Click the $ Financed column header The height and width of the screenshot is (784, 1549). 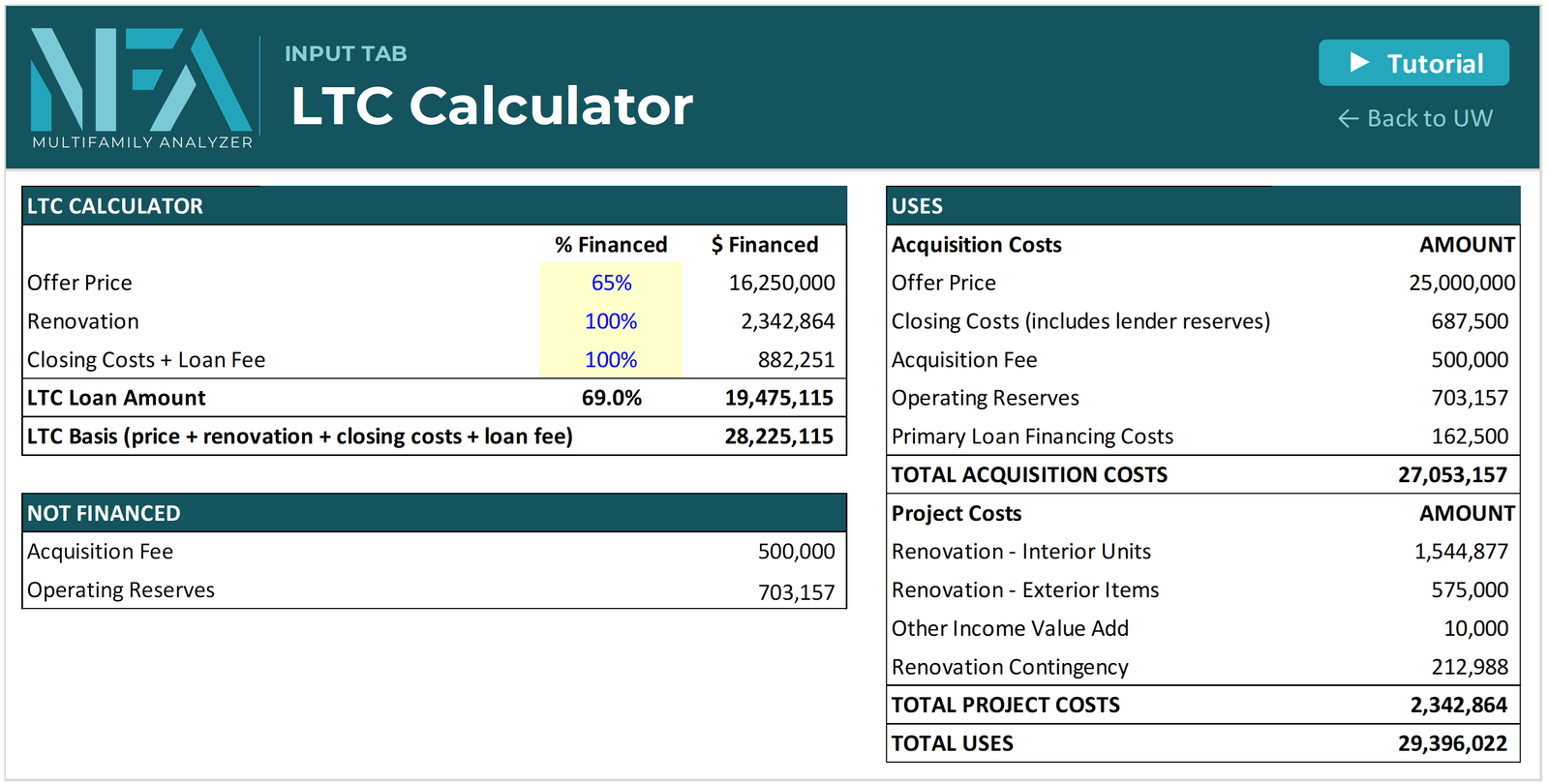pyautogui.click(x=765, y=245)
